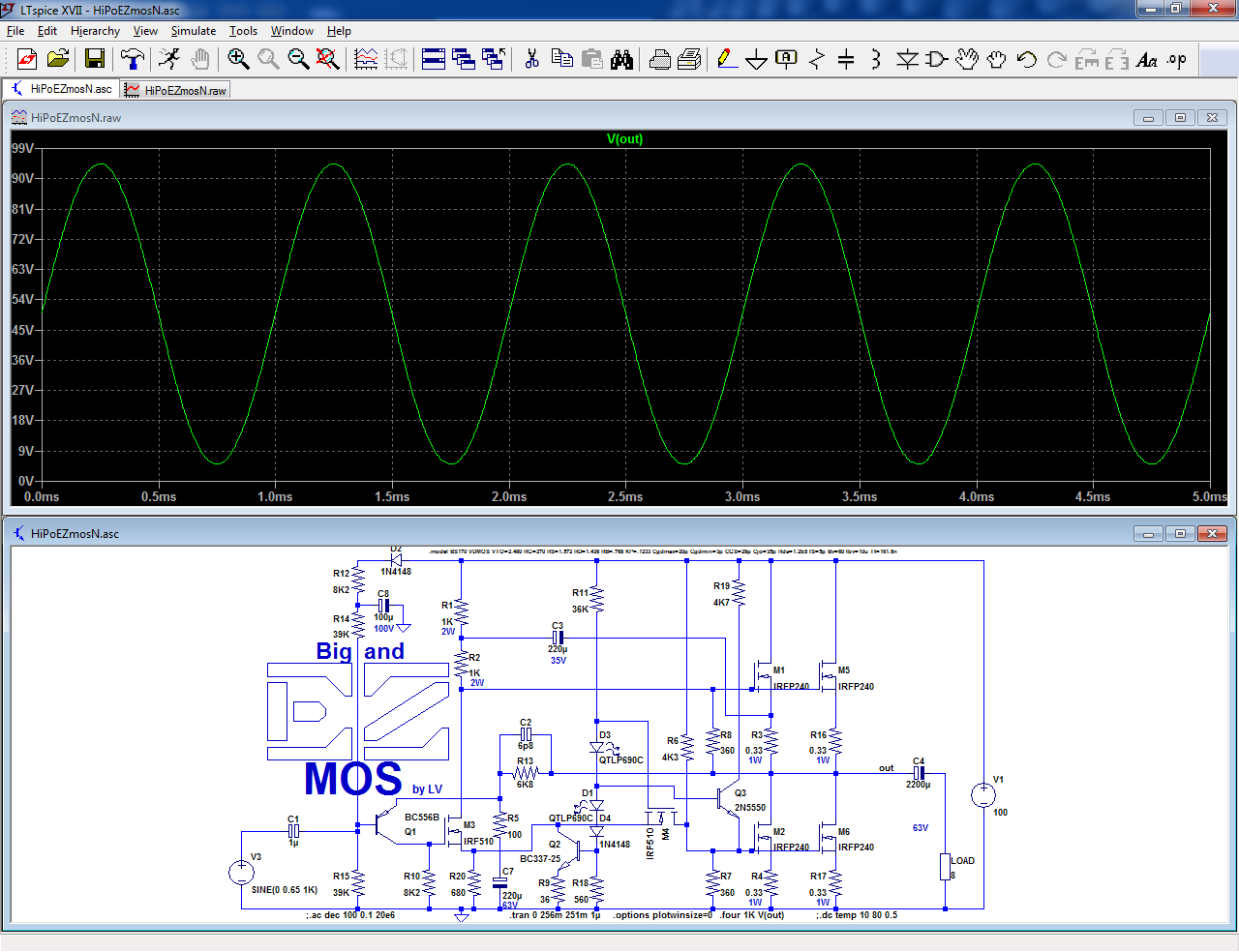Open the Tools menu

tap(243, 31)
